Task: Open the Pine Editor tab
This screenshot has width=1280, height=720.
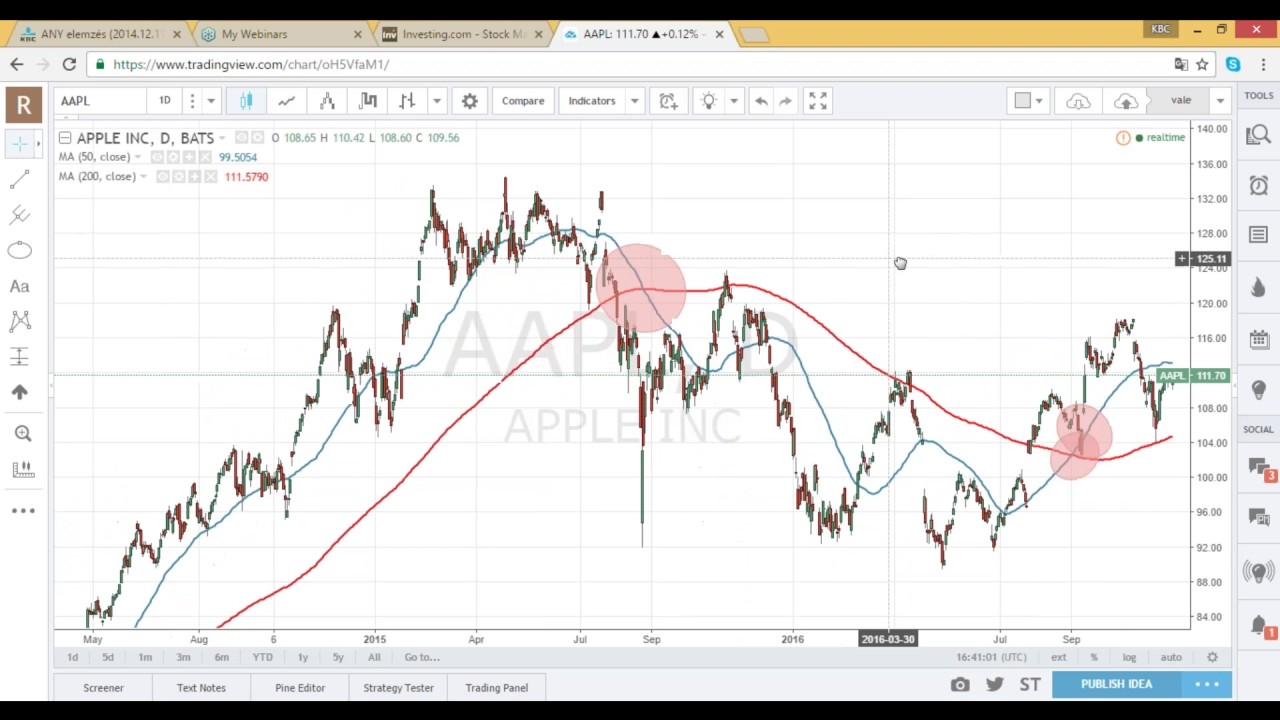Action: [x=300, y=688]
